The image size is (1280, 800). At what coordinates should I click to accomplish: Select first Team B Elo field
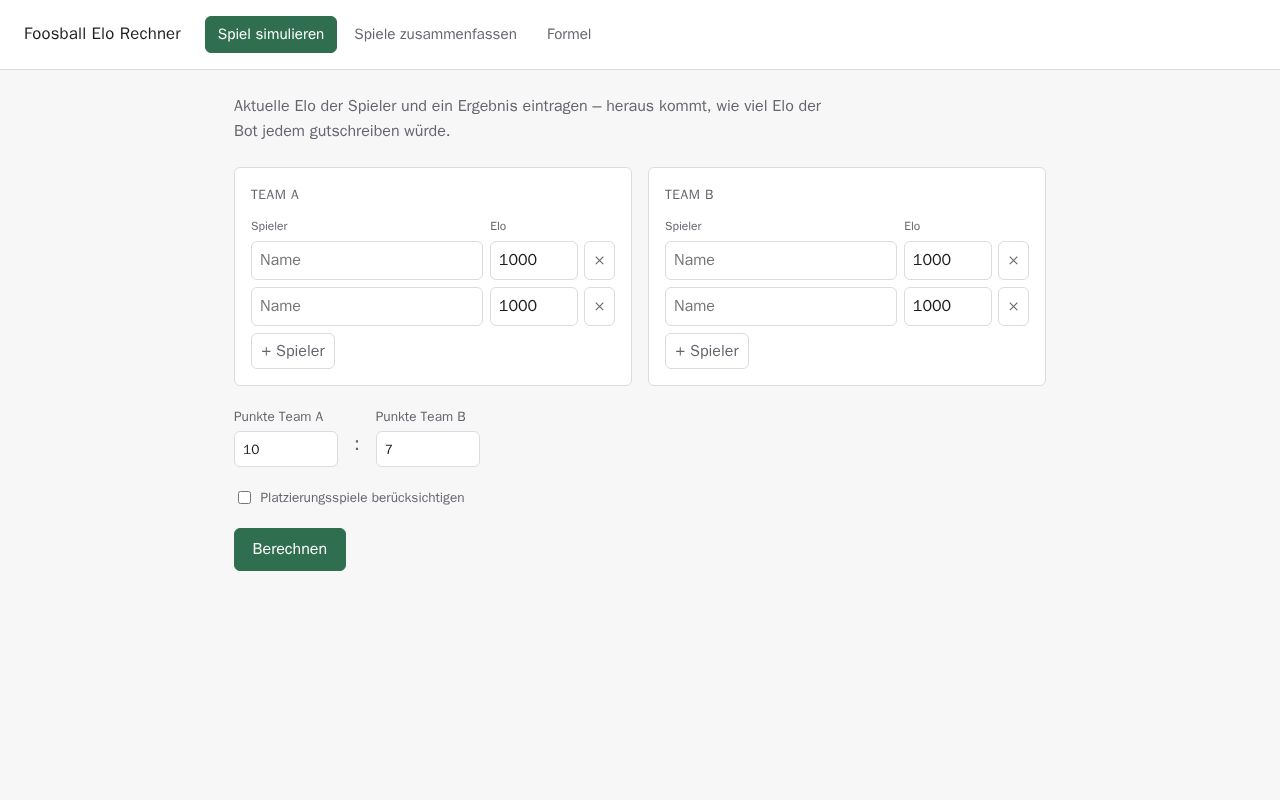point(948,260)
